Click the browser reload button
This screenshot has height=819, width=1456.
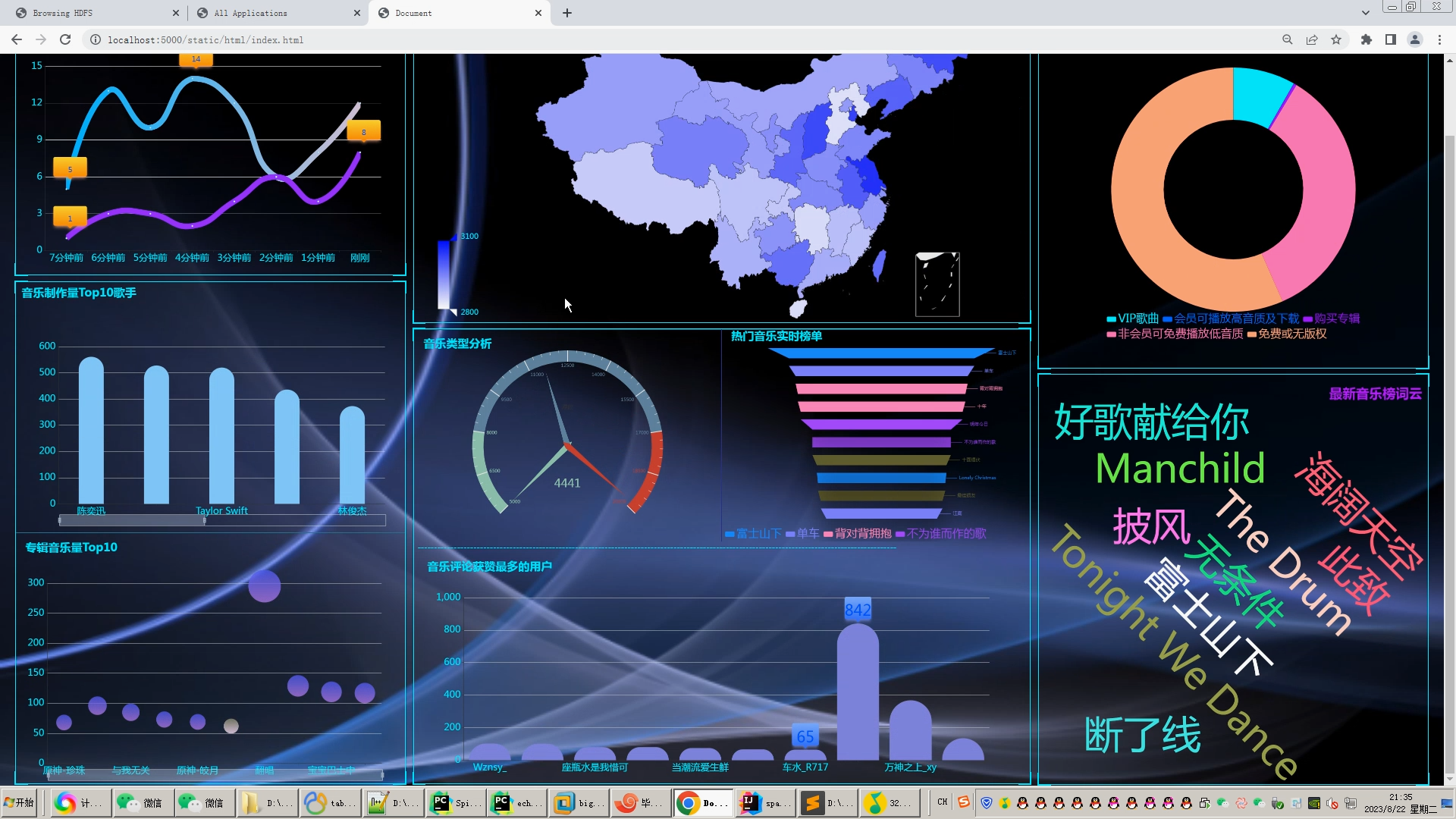click(65, 39)
